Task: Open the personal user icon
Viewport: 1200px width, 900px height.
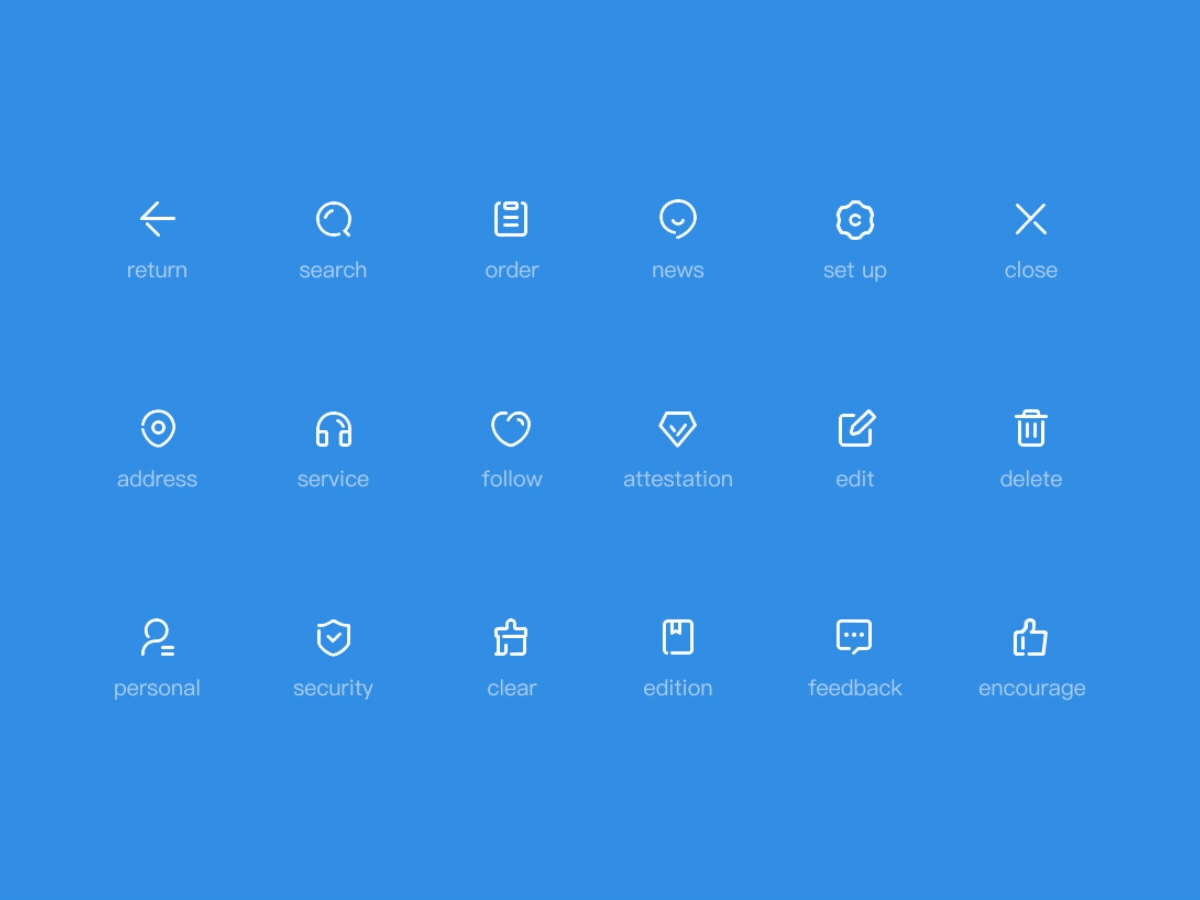Action: [x=158, y=638]
